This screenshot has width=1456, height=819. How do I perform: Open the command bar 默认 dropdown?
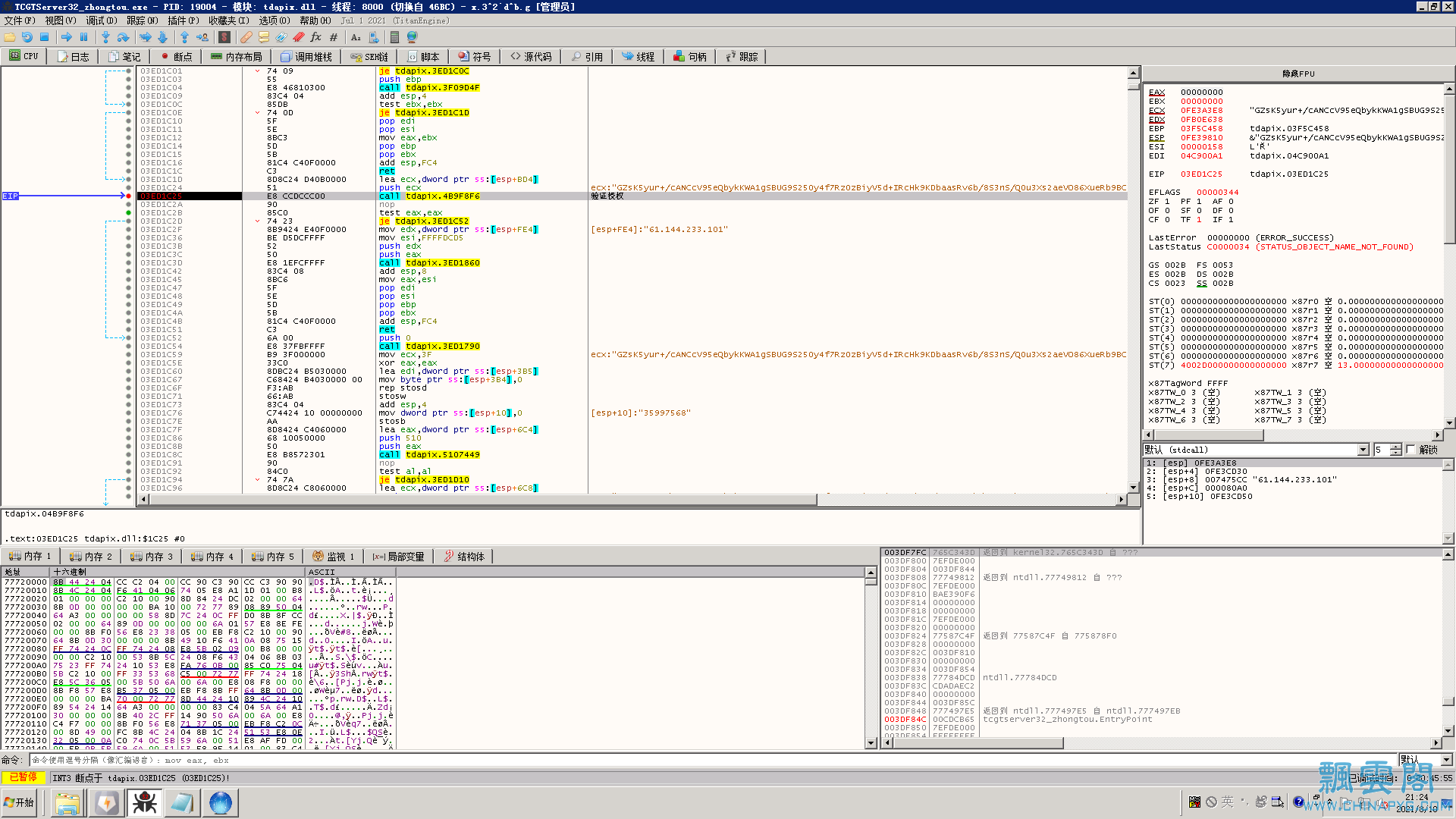pos(1447,760)
